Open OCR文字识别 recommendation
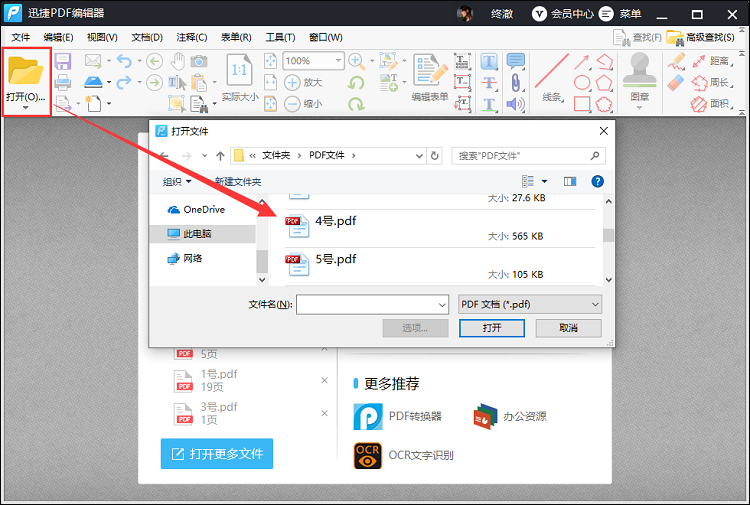 (x=403, y=455)
